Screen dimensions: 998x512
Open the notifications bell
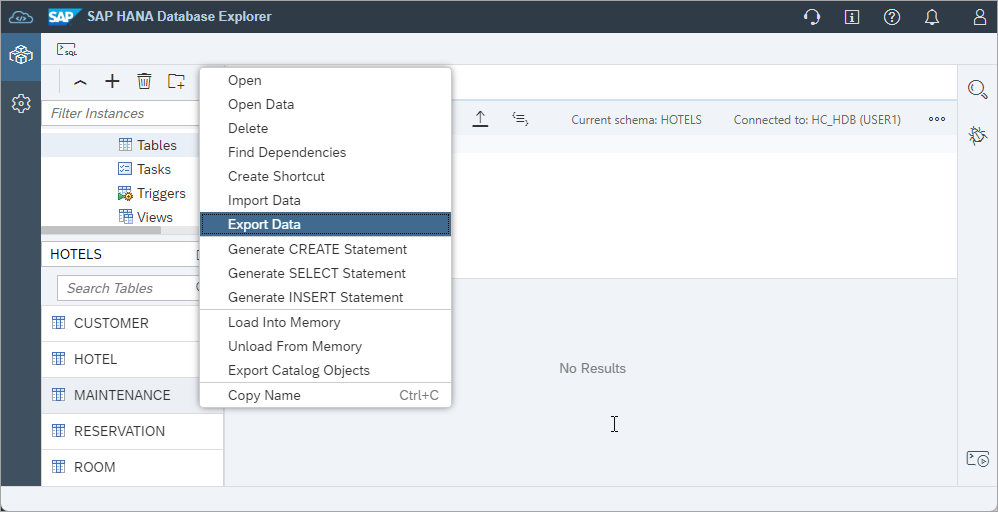click(x=932, y=17)
